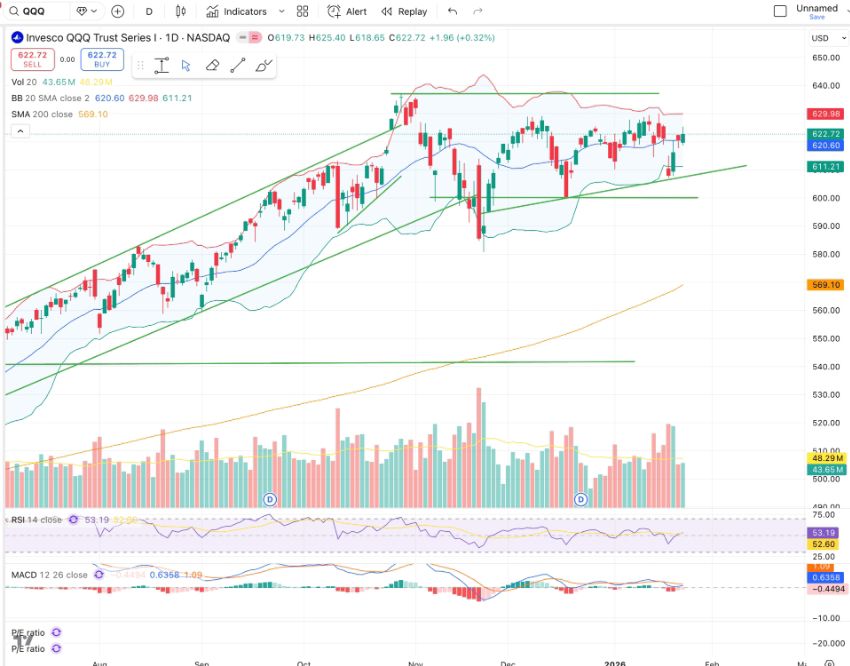Open the Indicators menu
Screen dimensions: 850x666
click(236, 12)
